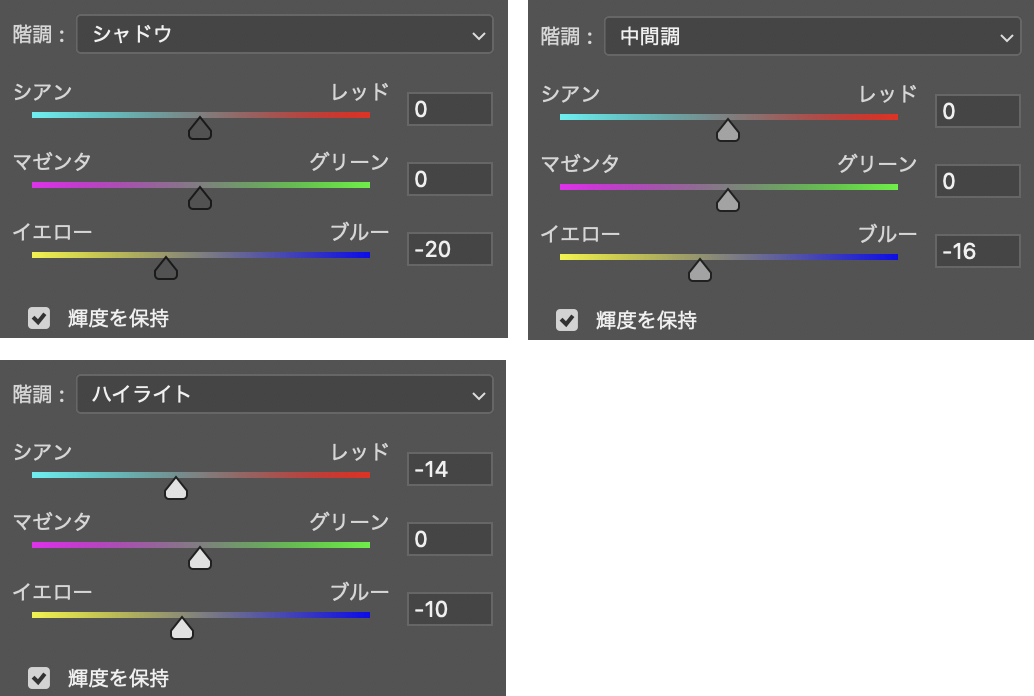Click the magenta-green value field in 中間調 panel

(977, 181)
